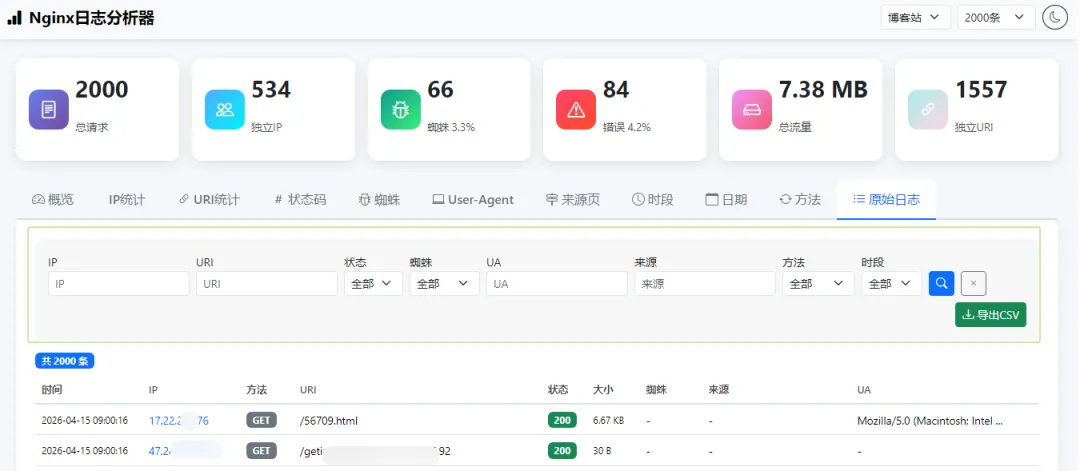
Task: Click the blue unique IP users icon
Action: (225, 109)
